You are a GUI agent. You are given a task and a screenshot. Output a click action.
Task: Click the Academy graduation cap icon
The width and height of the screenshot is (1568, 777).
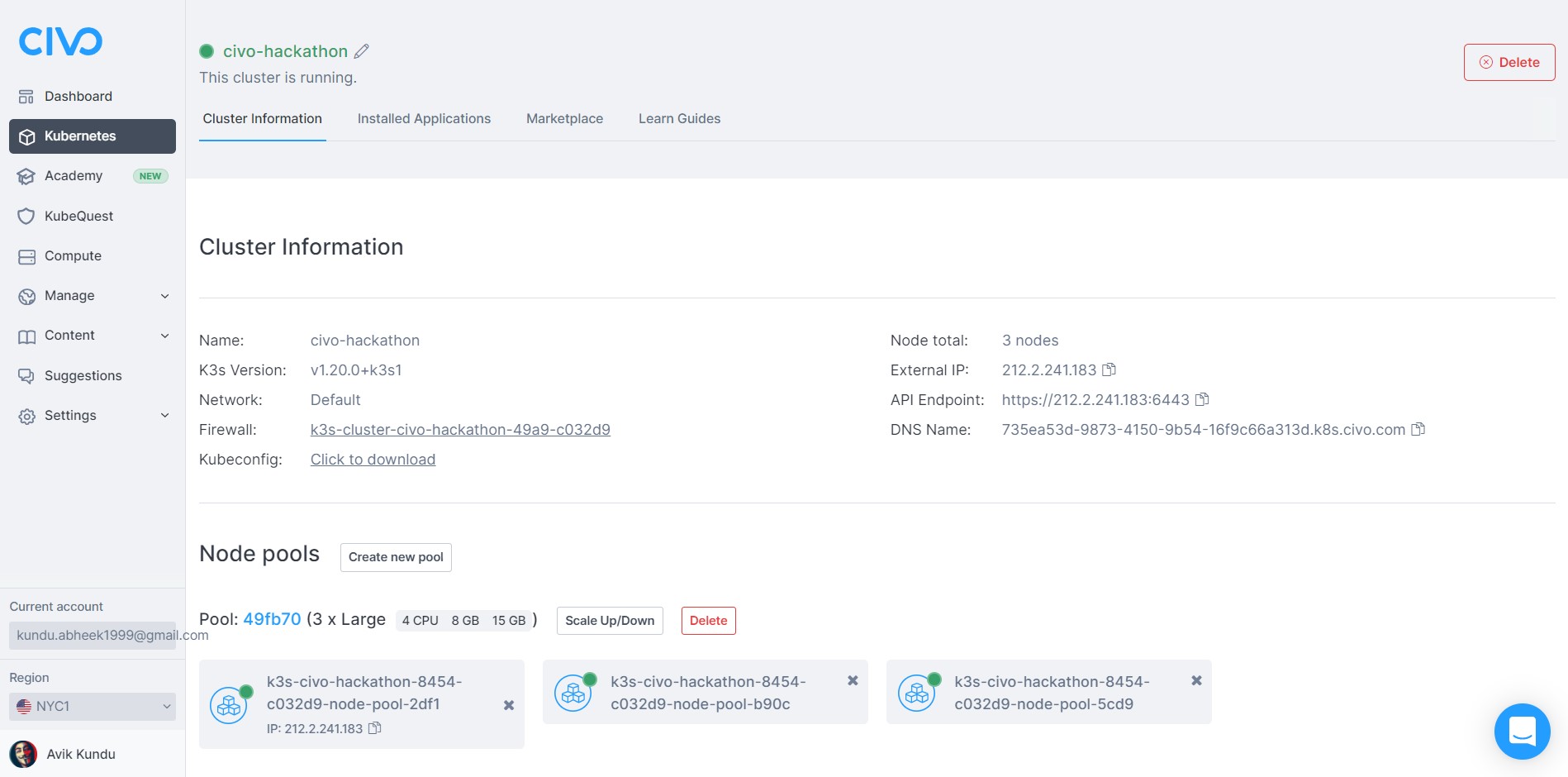click(x=26, y=176)
